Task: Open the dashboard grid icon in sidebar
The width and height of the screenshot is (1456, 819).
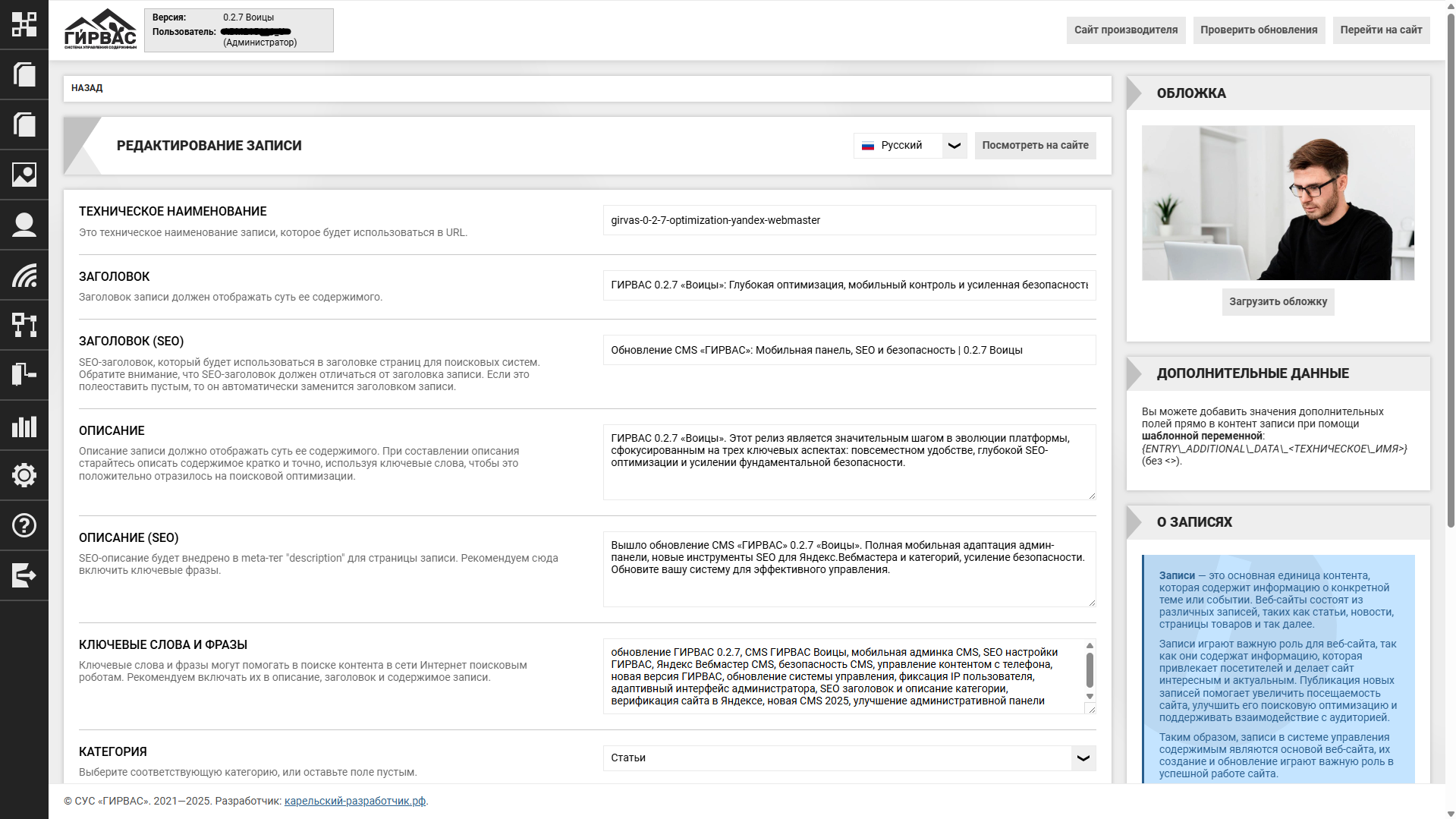Action: [24, 24]
